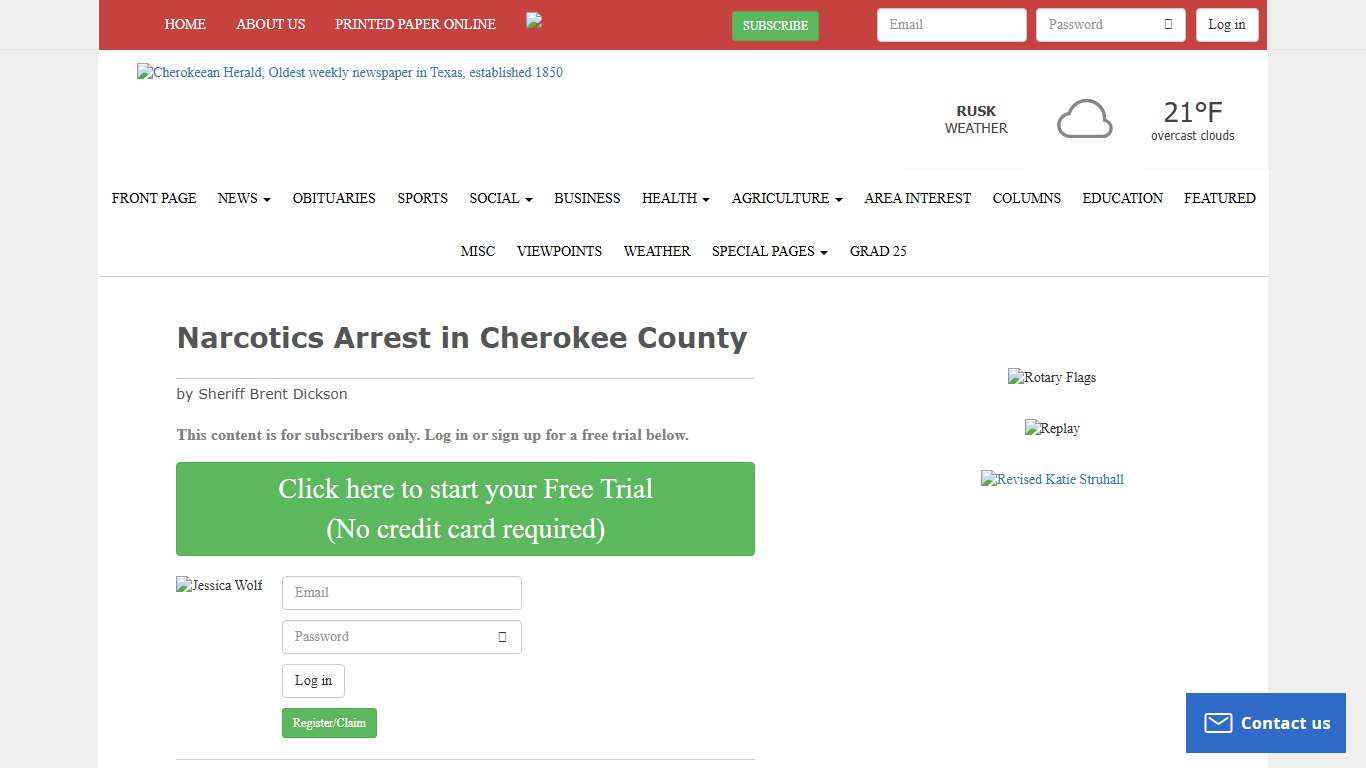Click the Replay image placeholder
Viewport: 1366px width, 768px height.
point(1052,428)
